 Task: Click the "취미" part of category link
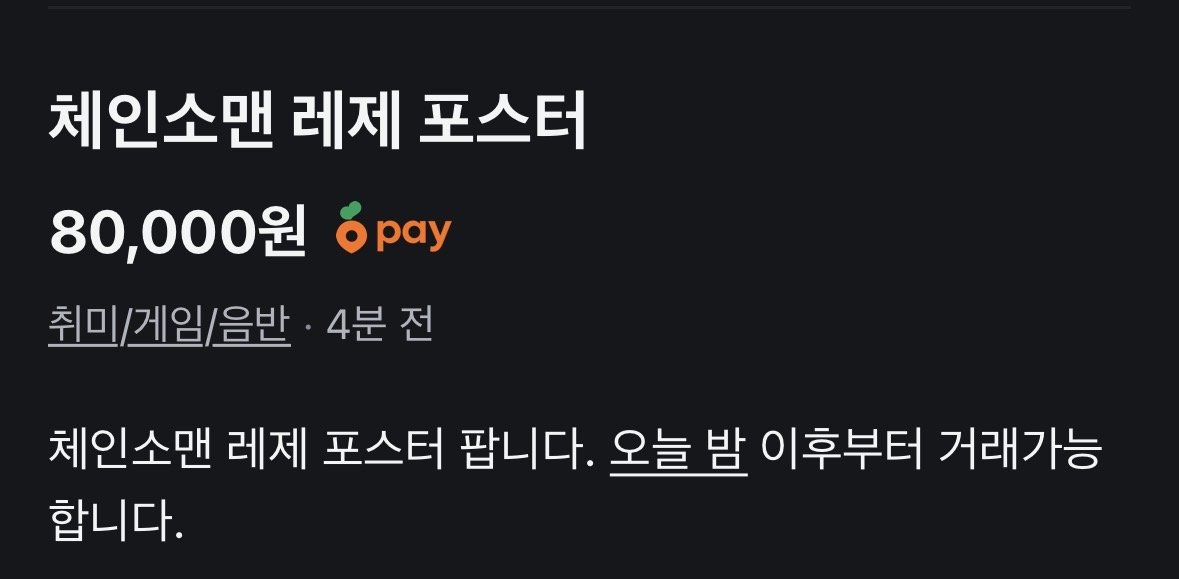82,326
